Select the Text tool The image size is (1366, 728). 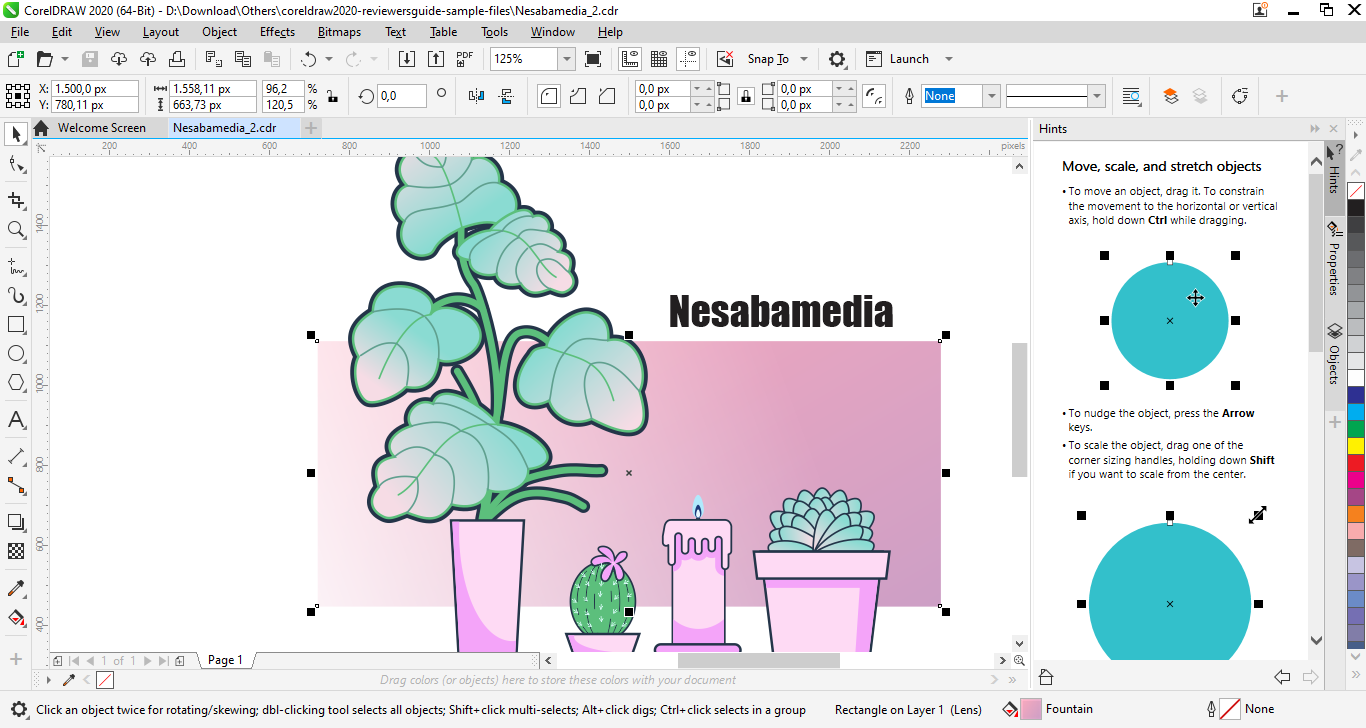(x=16, y=419)
